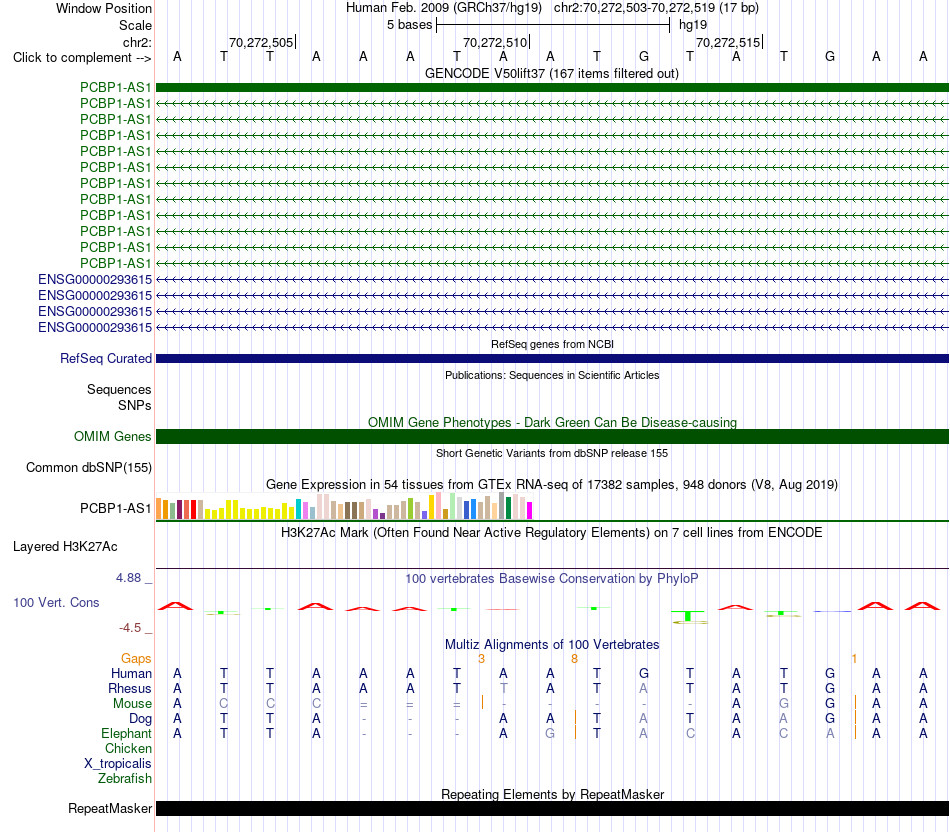Screen dimensions: 950x832
Task: Click the -4.5 lower scale value
Action: (x=130, y=628)
